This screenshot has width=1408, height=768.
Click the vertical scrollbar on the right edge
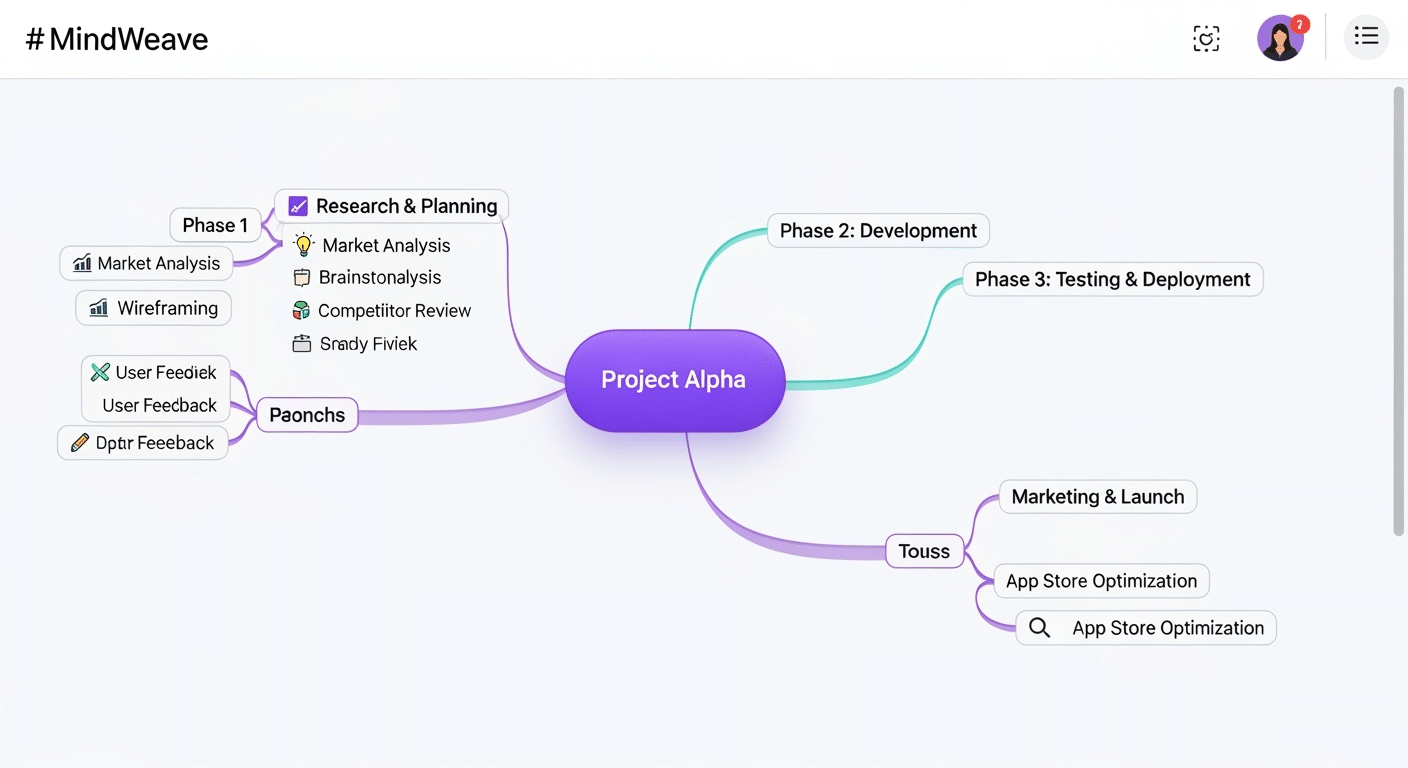[x=1400, y=300]
